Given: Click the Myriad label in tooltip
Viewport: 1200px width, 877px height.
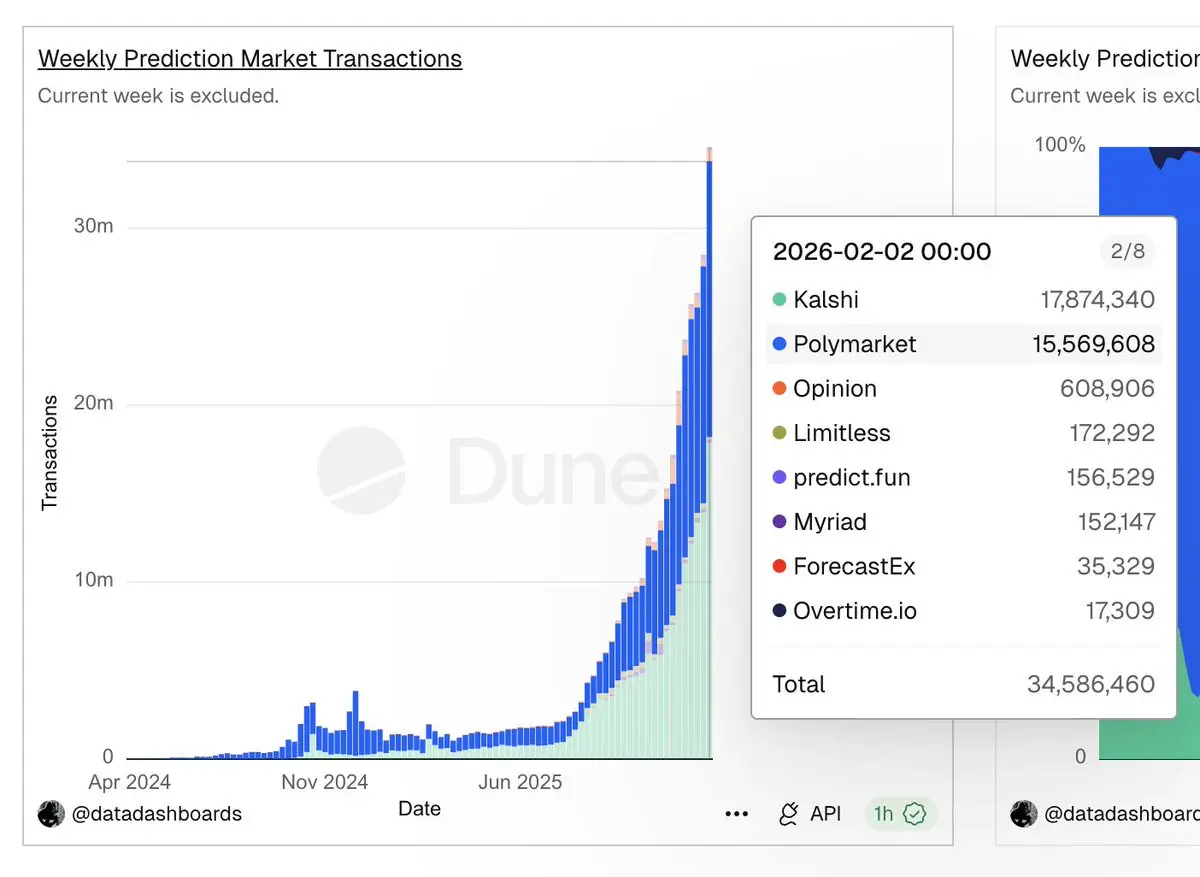Looking at the screenshot, I should pos(830,522).
